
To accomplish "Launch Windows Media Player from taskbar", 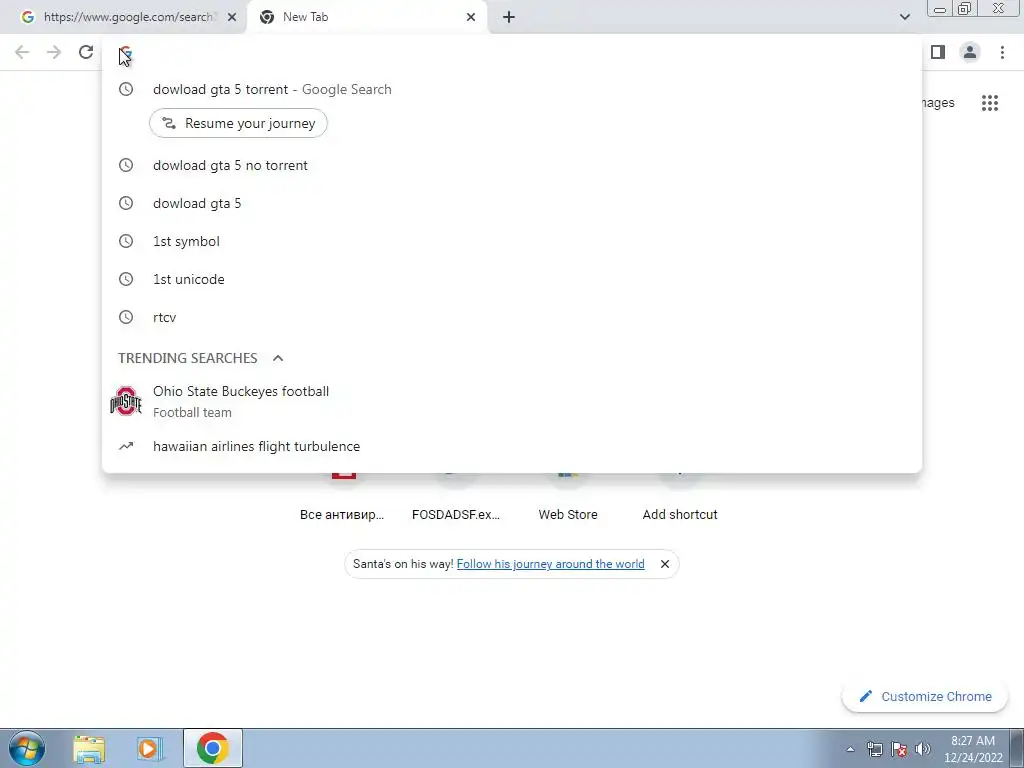I will 150,748.
